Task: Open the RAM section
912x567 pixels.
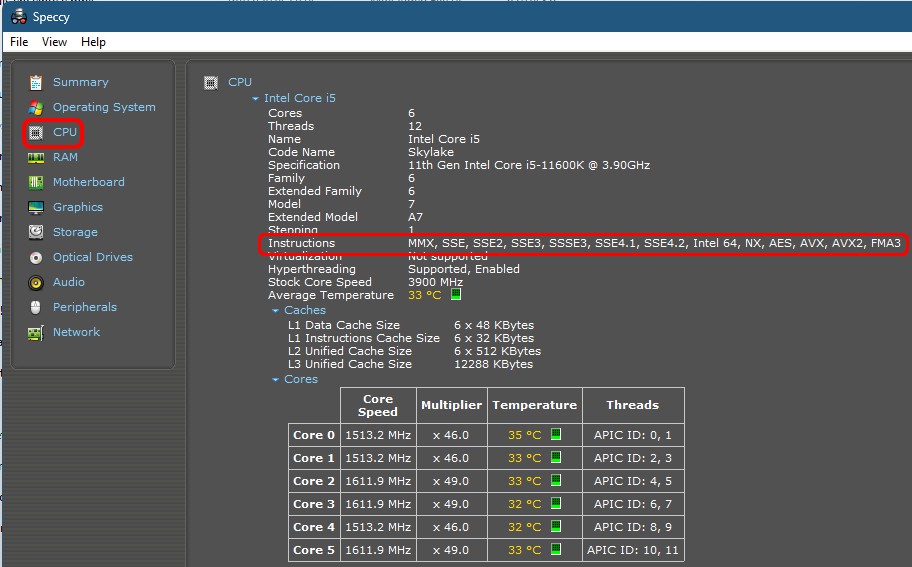Action: [x=65, y=158]
